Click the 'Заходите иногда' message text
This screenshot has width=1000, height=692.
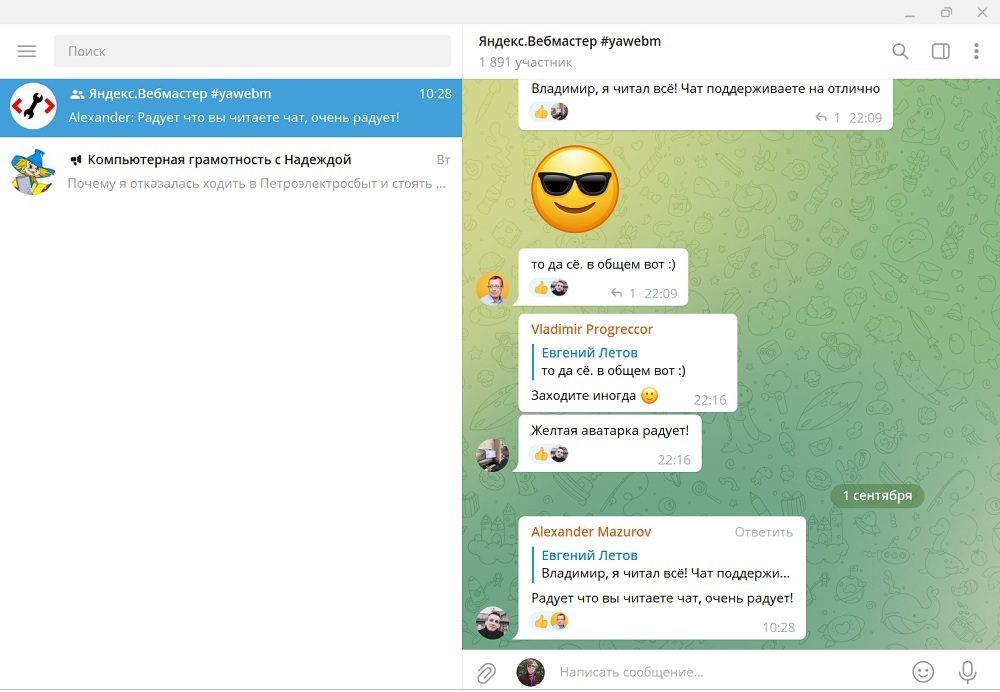click(x=583, y=395)
